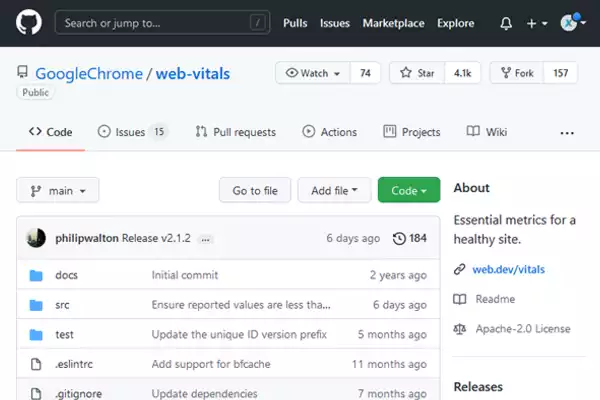The height and width of the screenshot is (400, 600).
Task: Open the src folder
Action: pos(62,305)
